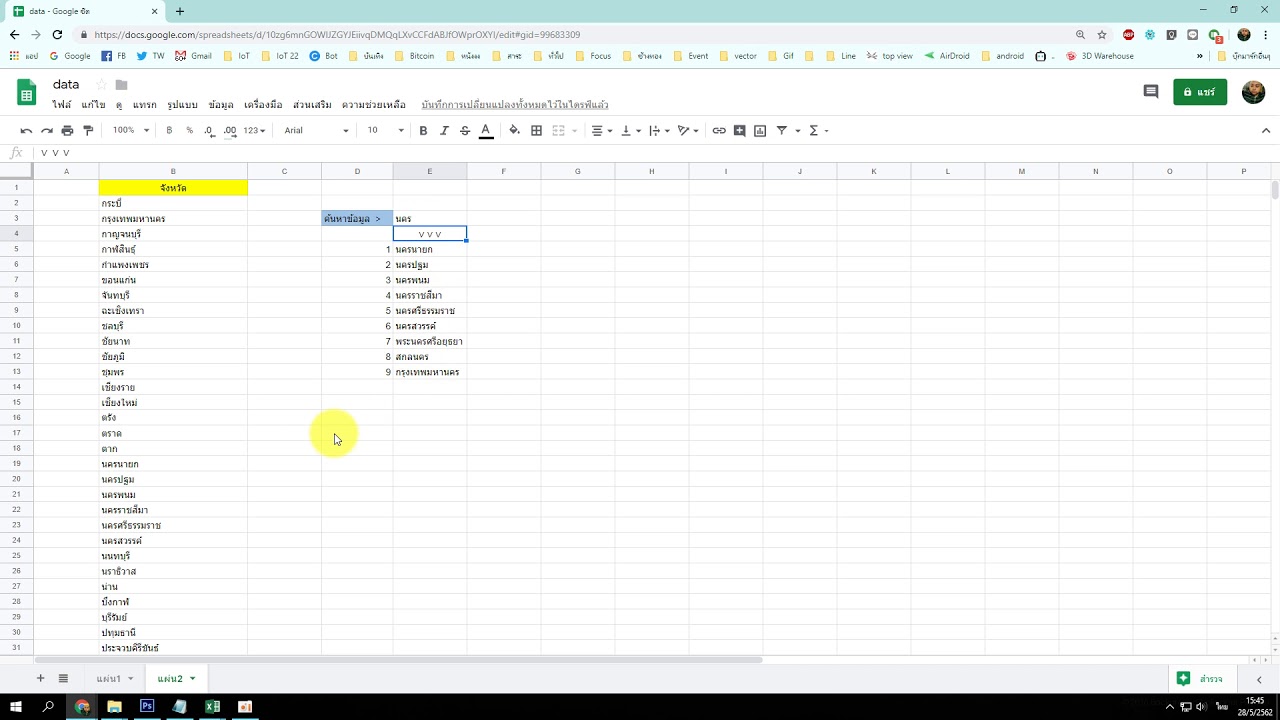Click the vertical scrollbar
Screen dimensions: 1280x720
1275,190
